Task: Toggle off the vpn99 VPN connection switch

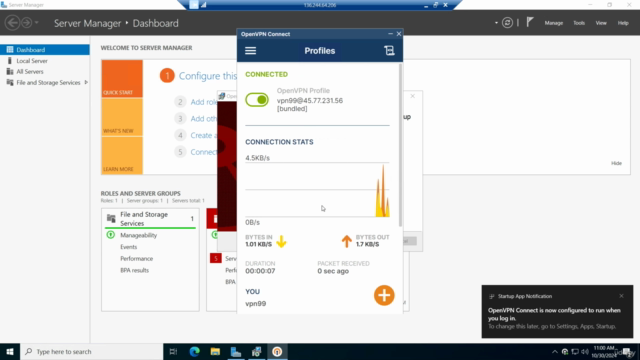Action: [257, 100]
